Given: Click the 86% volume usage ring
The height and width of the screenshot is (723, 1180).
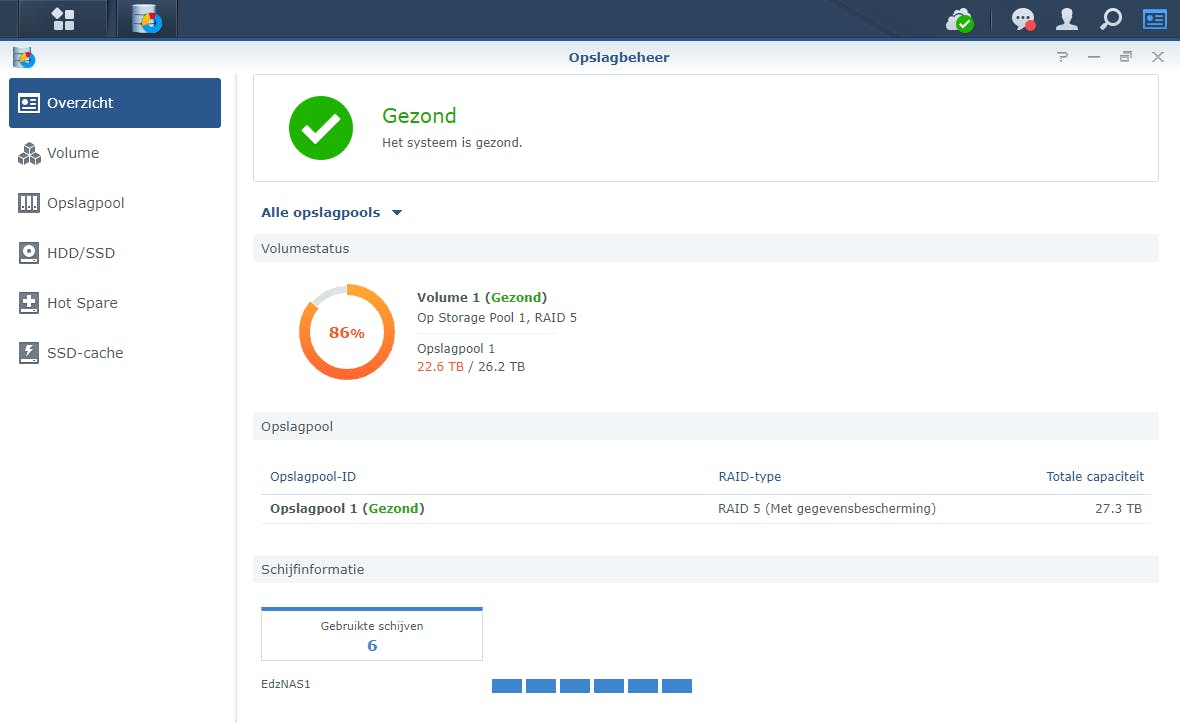Looking at the screenshot, I should pos(347,332).
